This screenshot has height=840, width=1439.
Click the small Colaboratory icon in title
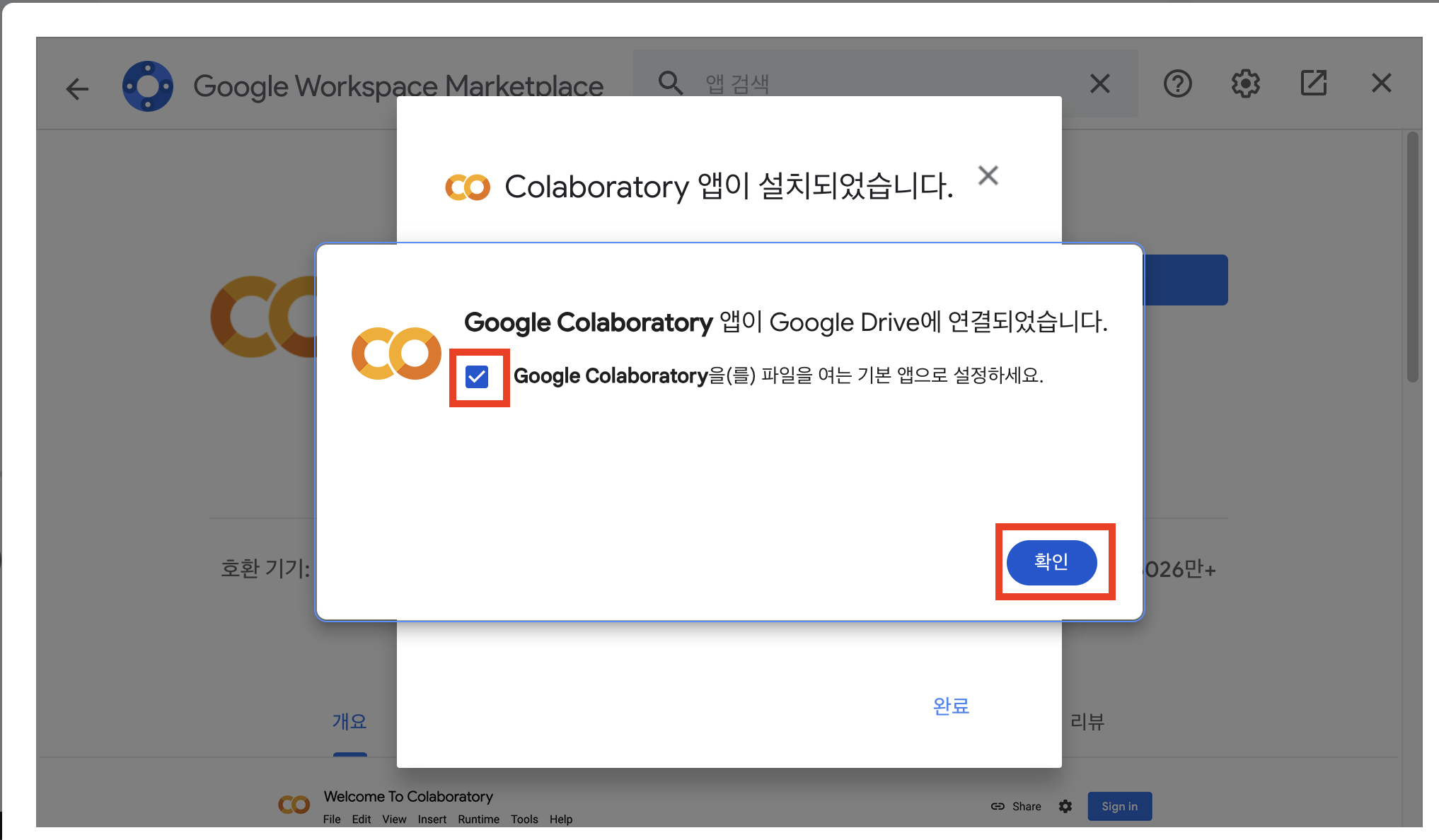[x=468, y=187]
